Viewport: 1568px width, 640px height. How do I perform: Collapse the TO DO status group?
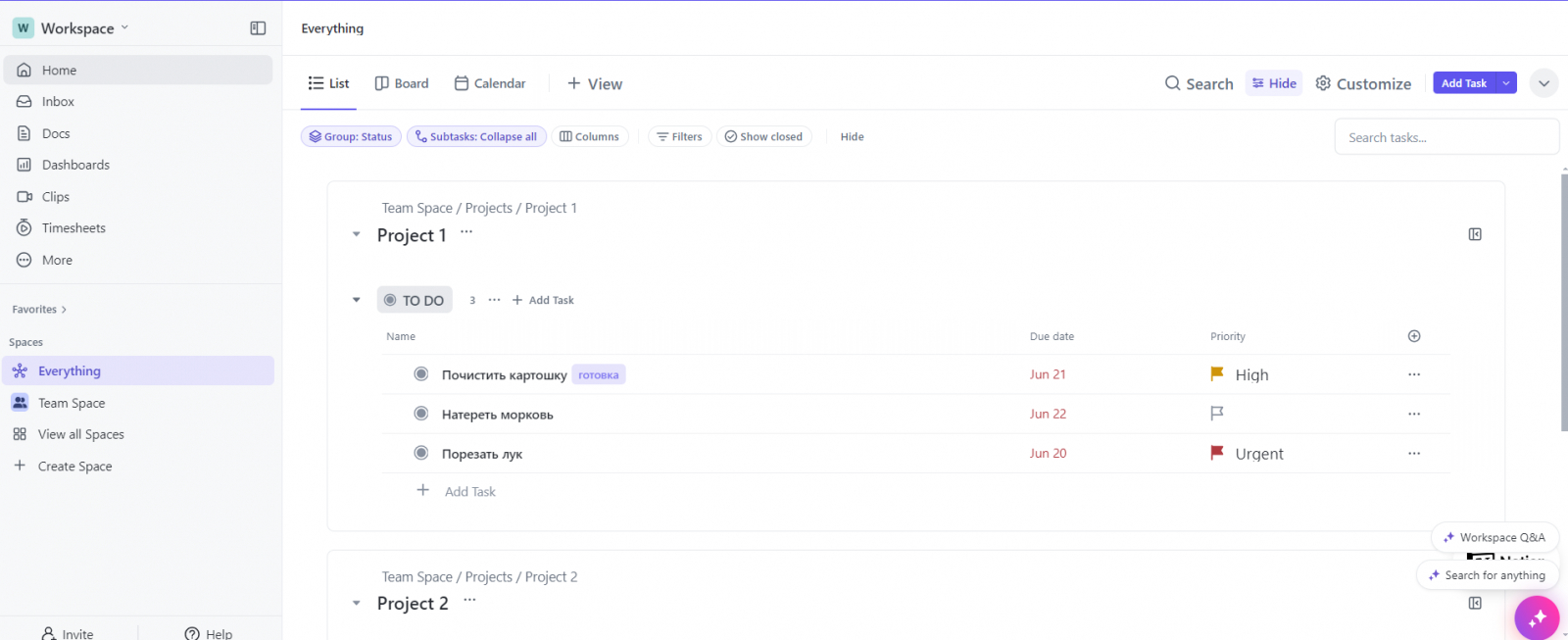[356, 300]
